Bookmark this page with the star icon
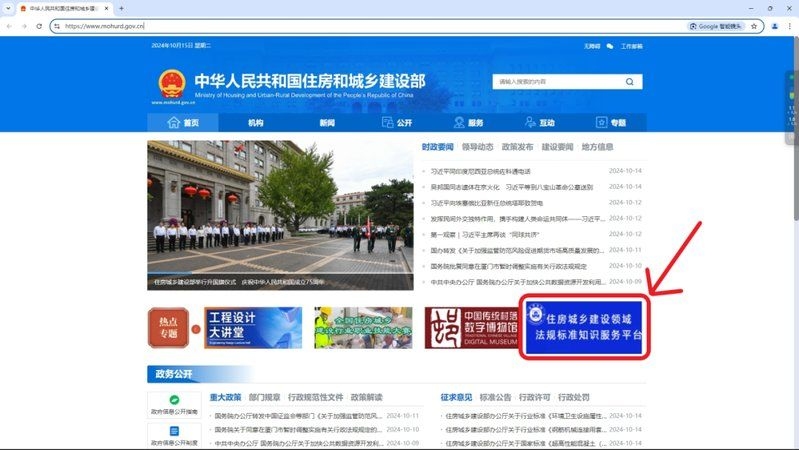Viewport: 799px width, 450px height. click(754, 26)
